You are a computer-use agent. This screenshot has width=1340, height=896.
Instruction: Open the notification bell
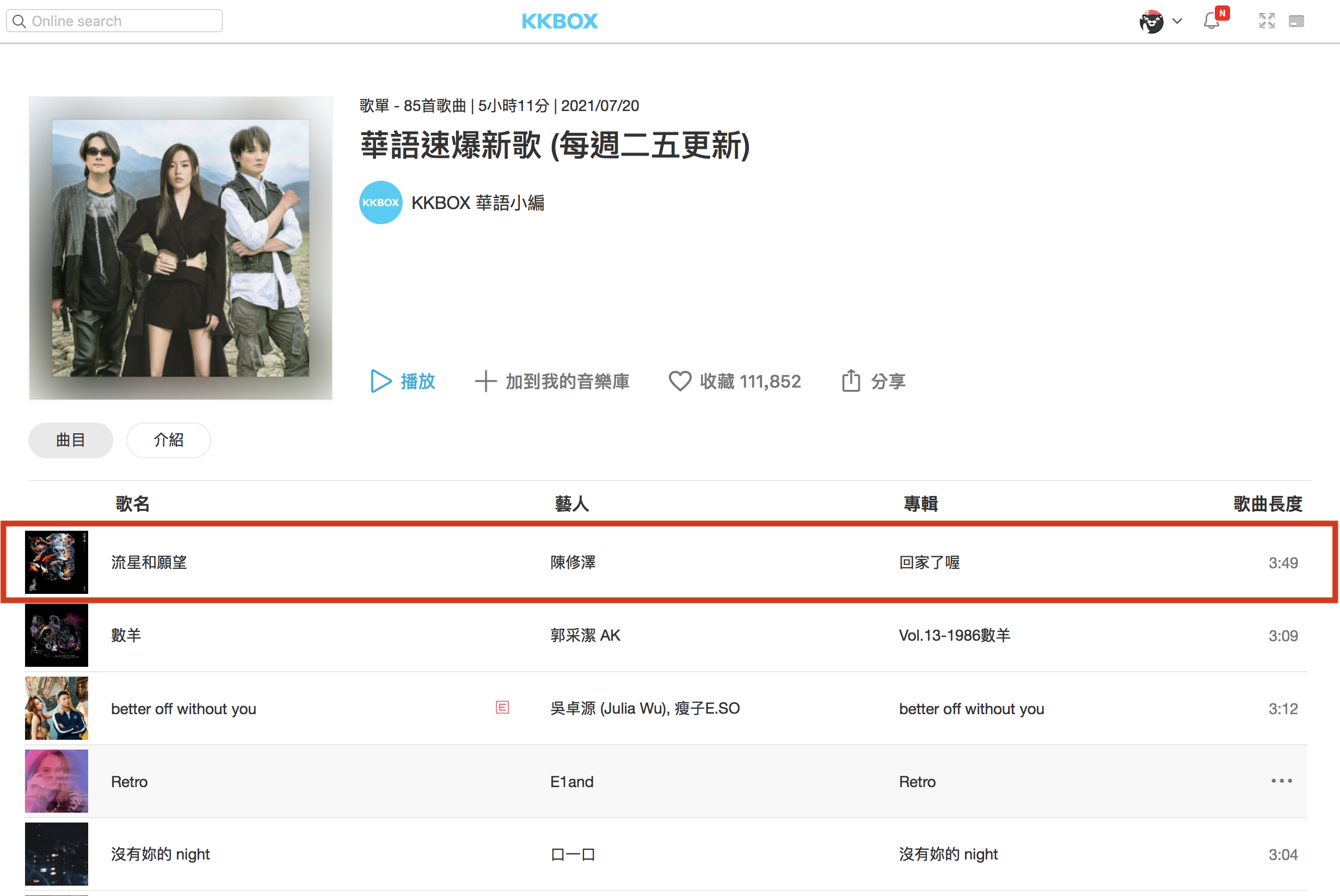point(1211,22)
